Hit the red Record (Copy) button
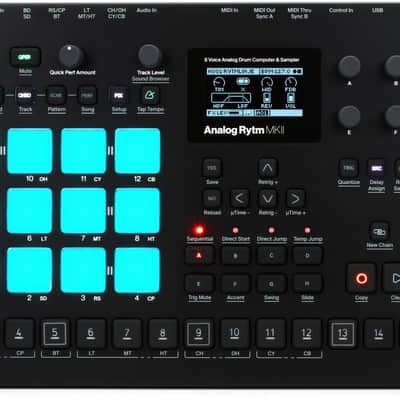 pyautogui.click(x=361, y=278)
